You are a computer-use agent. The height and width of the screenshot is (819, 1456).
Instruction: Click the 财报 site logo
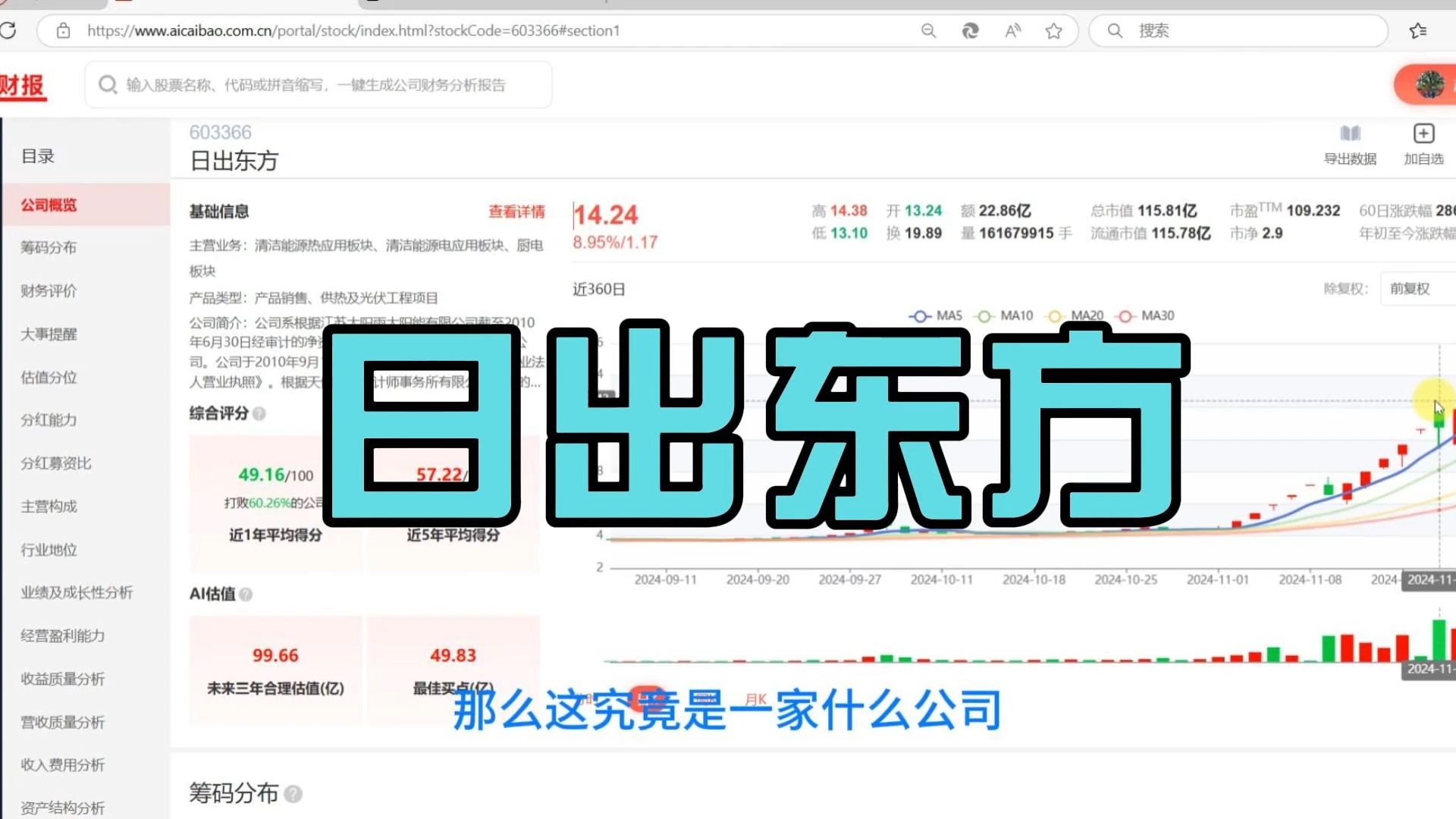point(22,86)
